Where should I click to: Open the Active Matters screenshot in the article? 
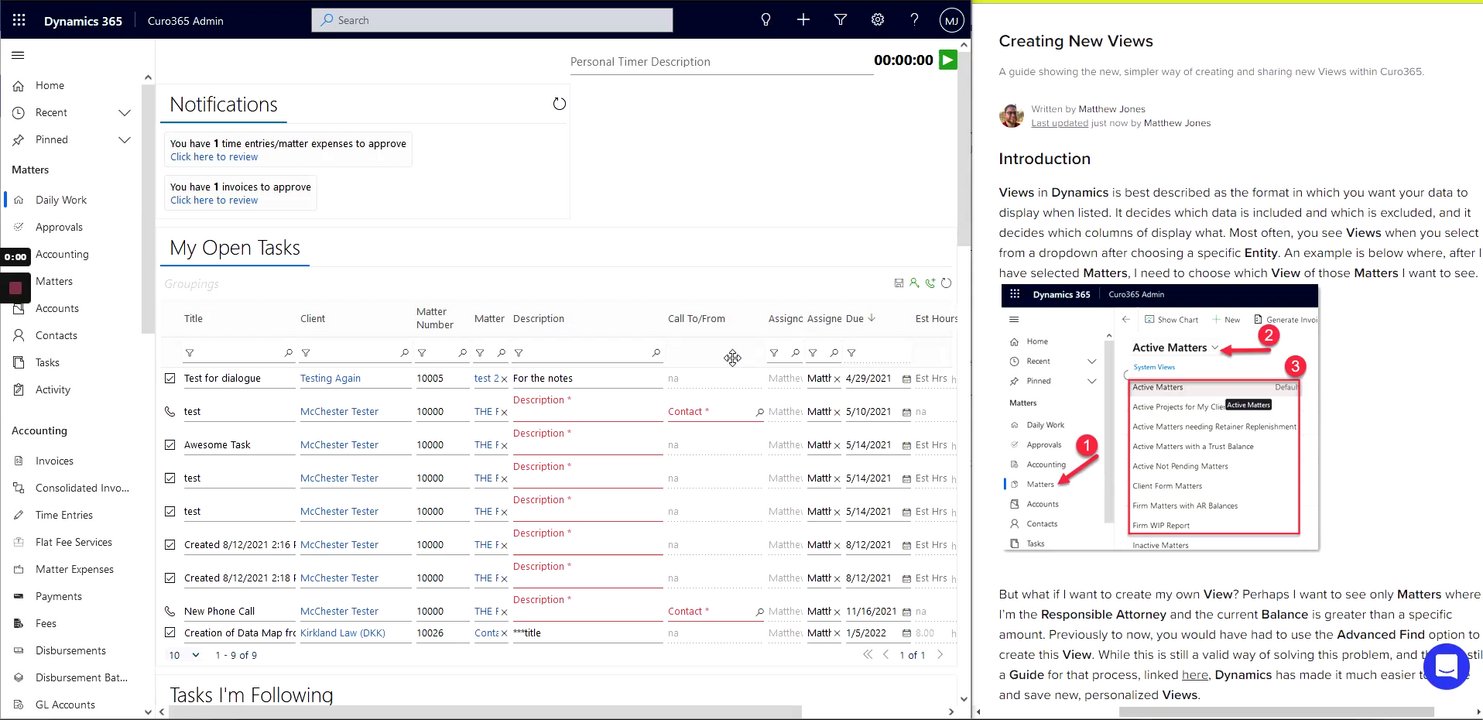point(1160,417)
